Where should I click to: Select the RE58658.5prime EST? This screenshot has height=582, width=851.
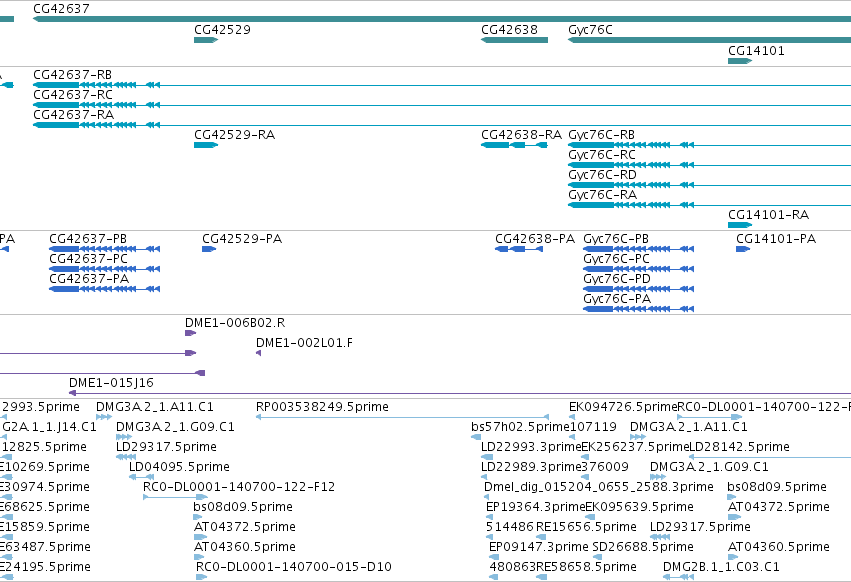541,578
